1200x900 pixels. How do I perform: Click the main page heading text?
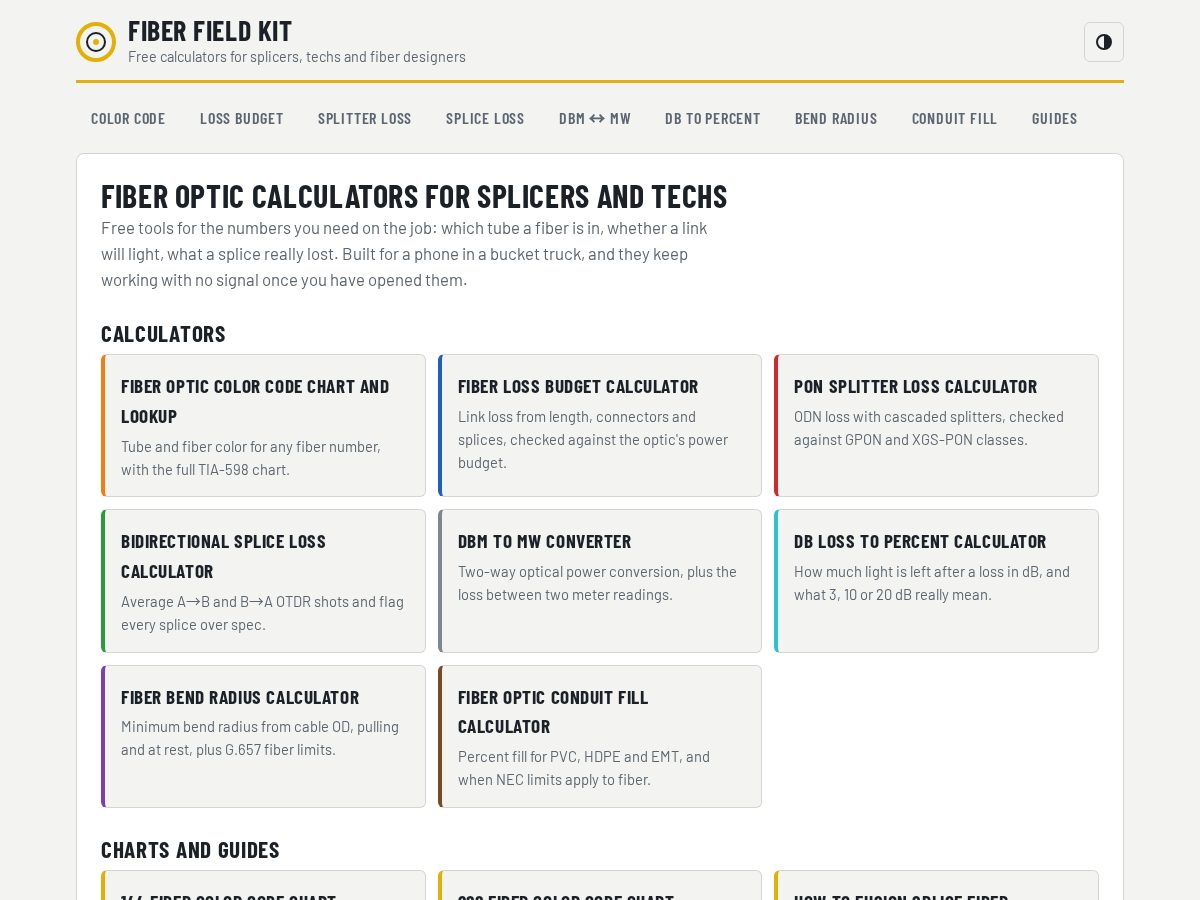coord(414,196)
